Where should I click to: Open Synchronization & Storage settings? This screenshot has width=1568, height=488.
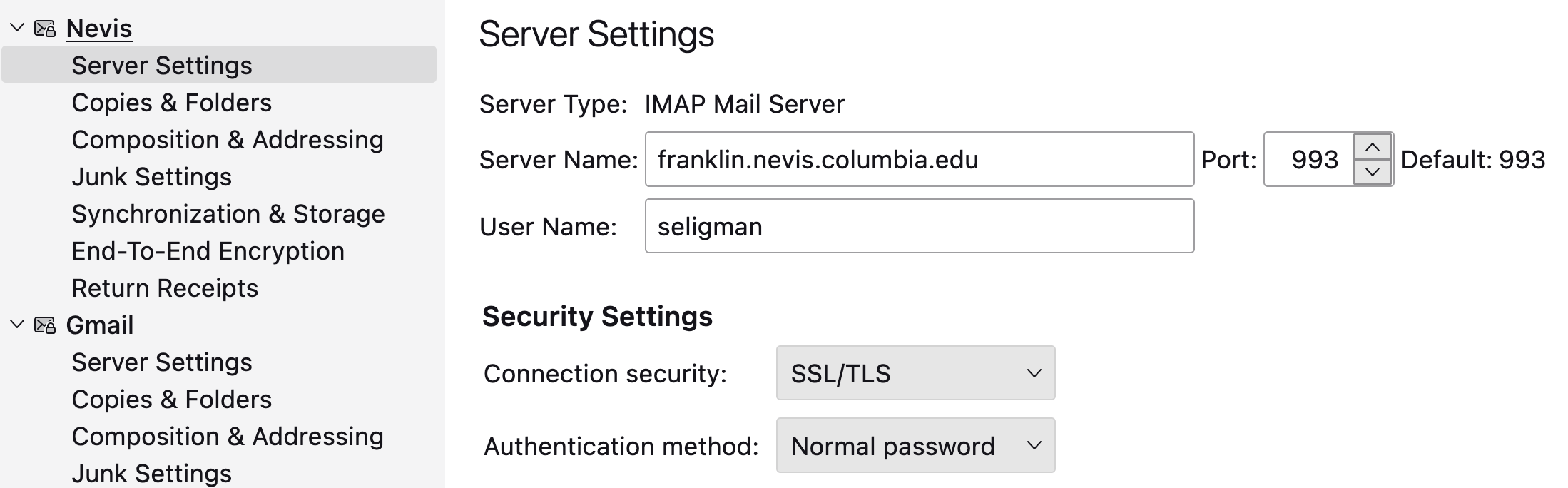click(x=227, y=213)
